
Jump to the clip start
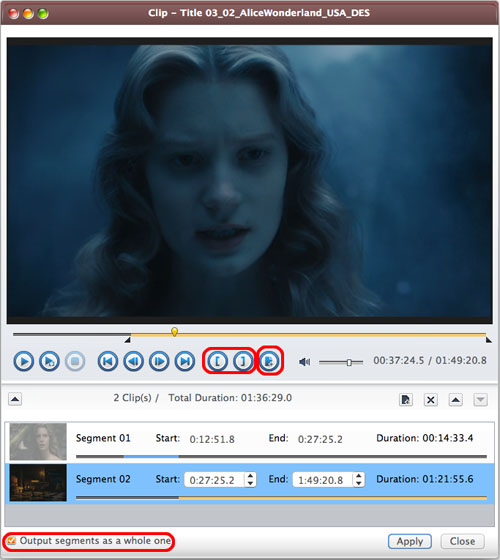click(108, 361)
